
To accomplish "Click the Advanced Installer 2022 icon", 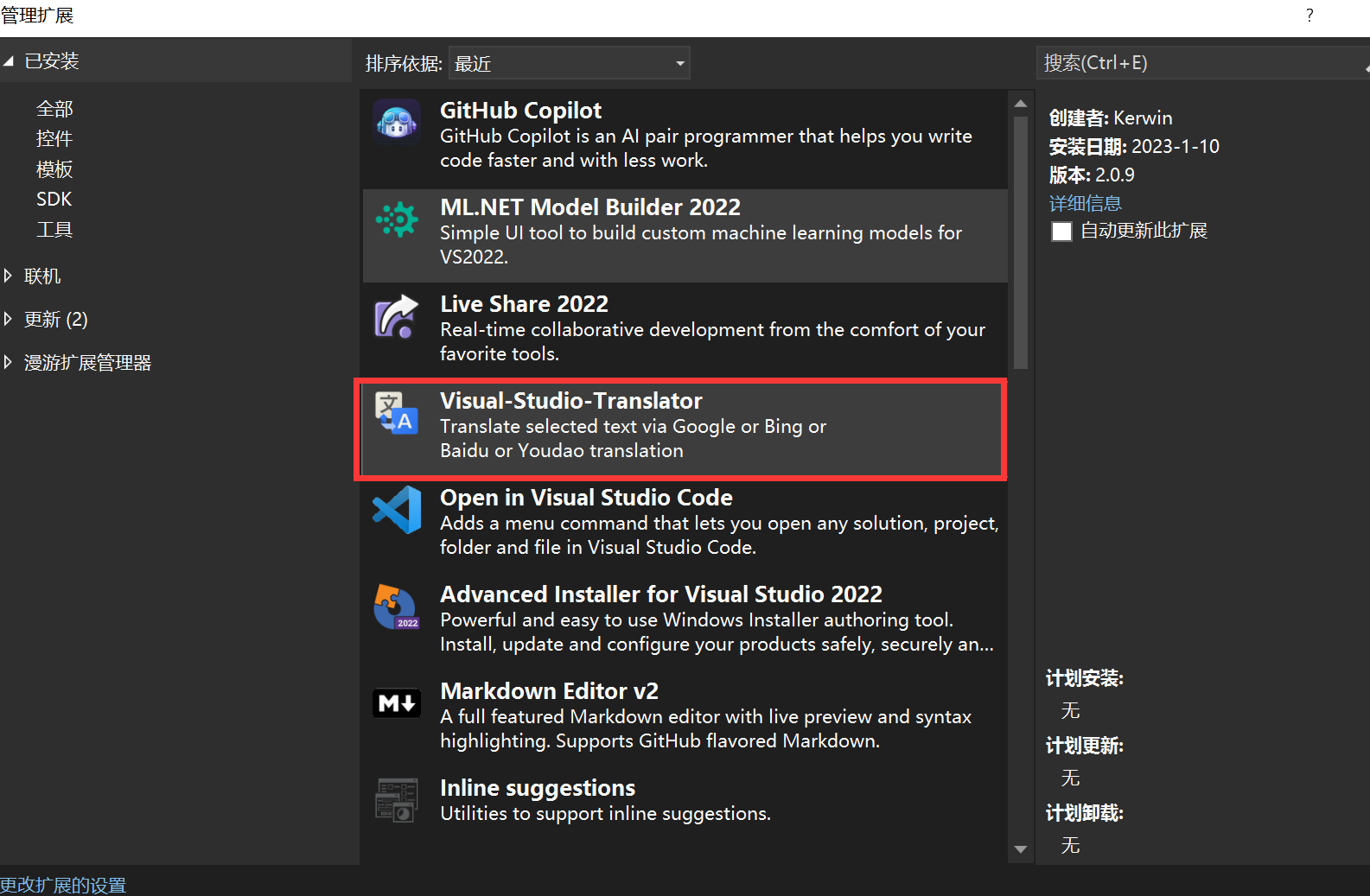I will point(397,607).
